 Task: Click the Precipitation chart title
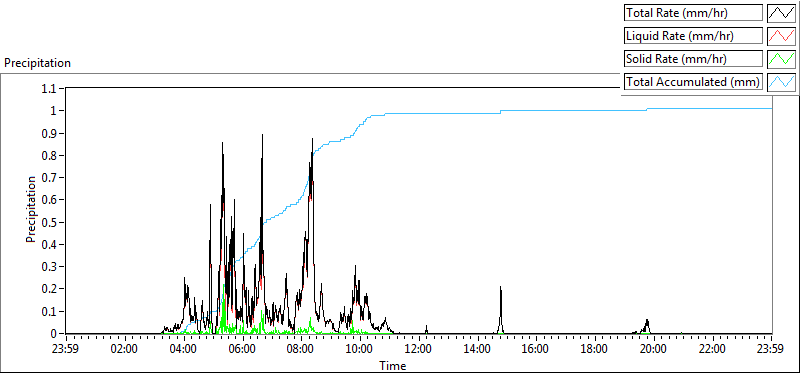[x=37, y=63]
